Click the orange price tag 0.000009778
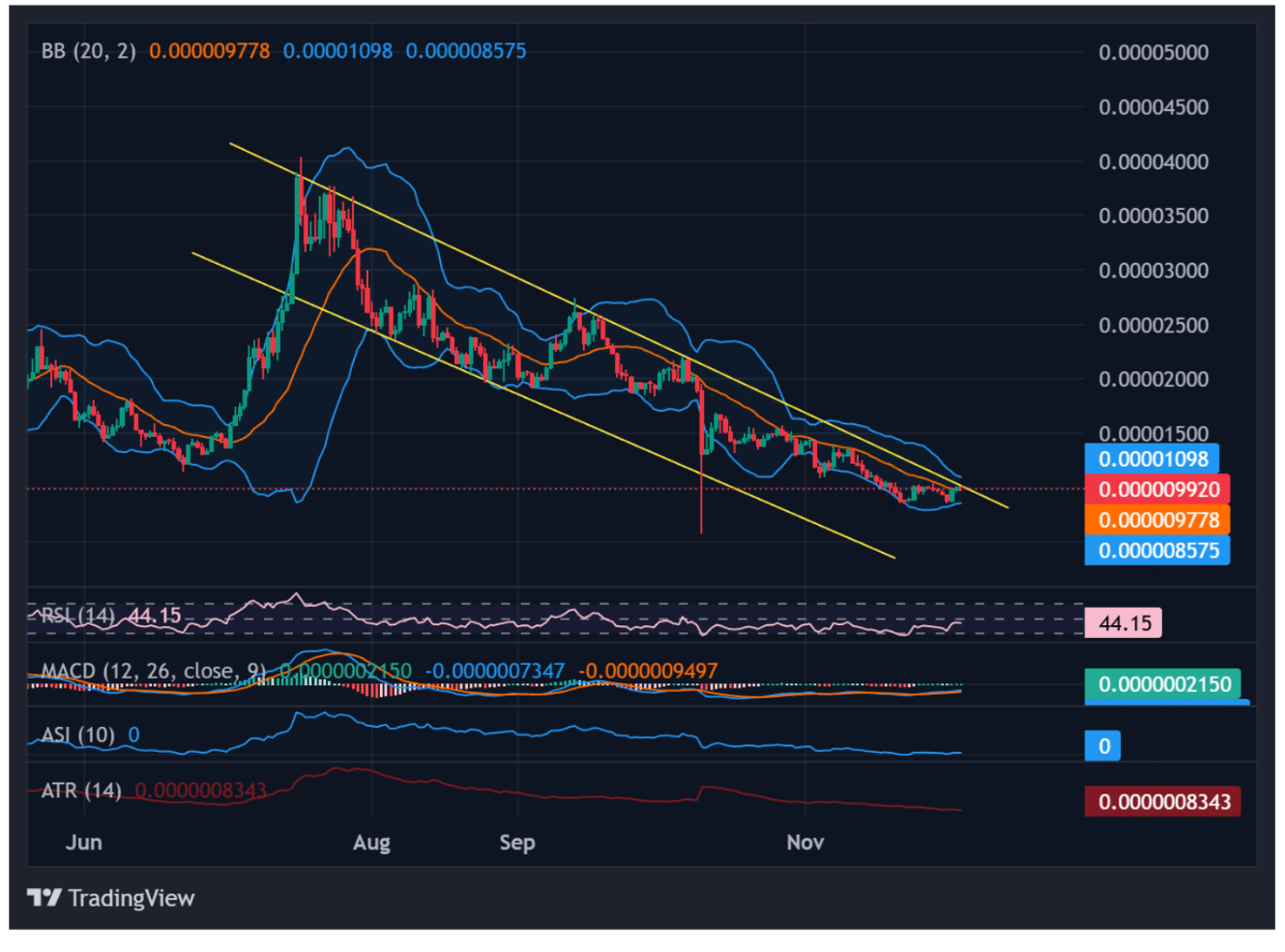This screenshot has height=952, width=1285. tap(1156, 520)
